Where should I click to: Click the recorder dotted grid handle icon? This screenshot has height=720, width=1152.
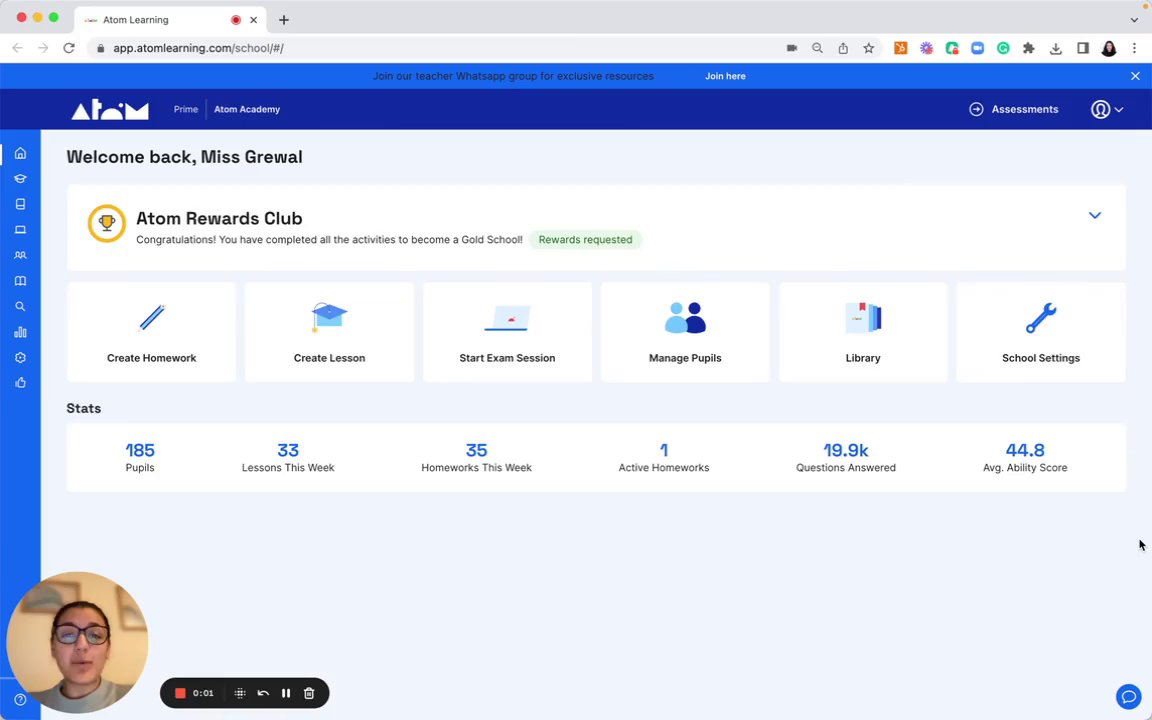tap(240, 693)
